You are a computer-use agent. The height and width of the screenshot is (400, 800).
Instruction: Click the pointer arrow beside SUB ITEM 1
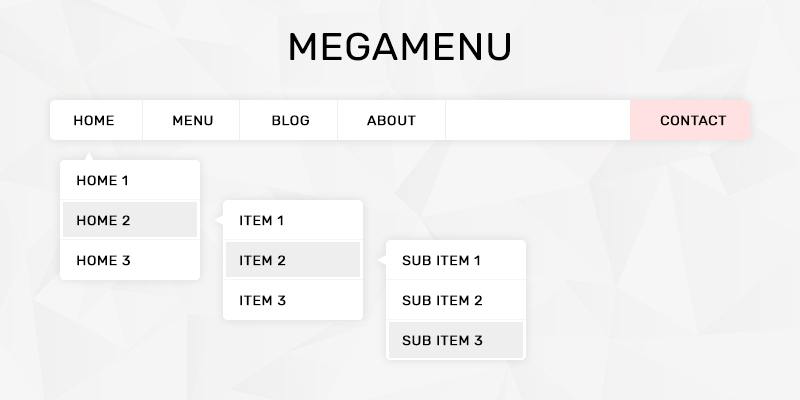383,261
